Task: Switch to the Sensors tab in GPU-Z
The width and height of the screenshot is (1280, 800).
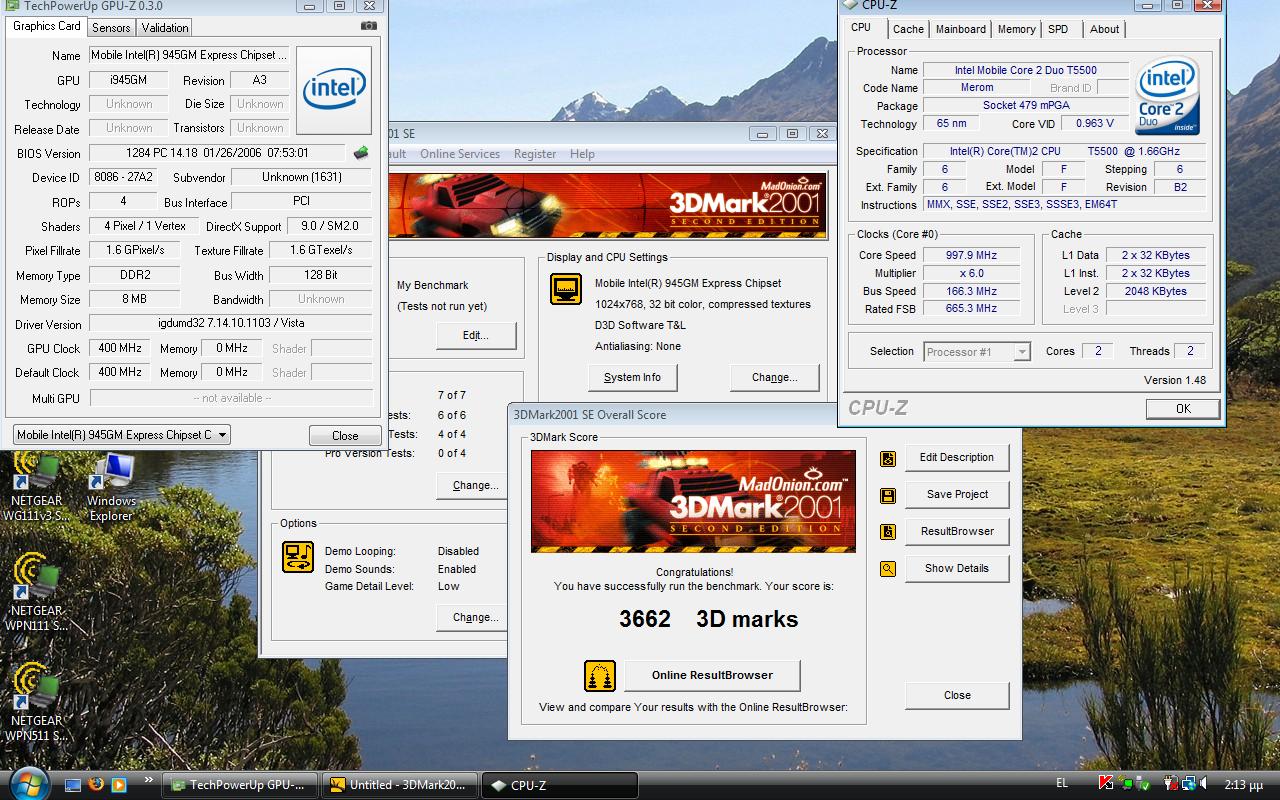Action: point(111,28)
